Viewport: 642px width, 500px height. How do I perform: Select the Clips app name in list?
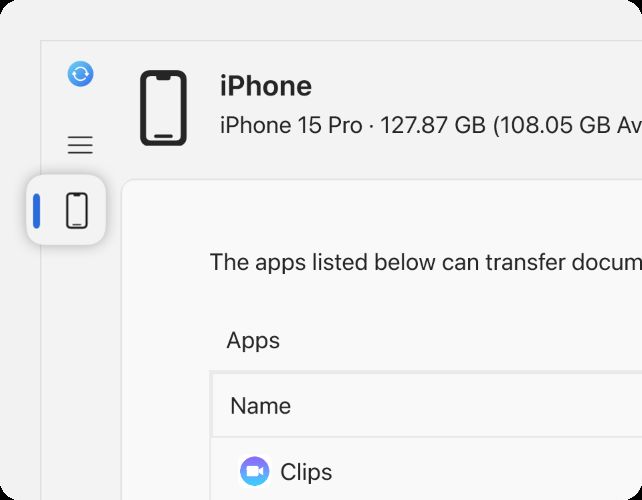(306, 472)
